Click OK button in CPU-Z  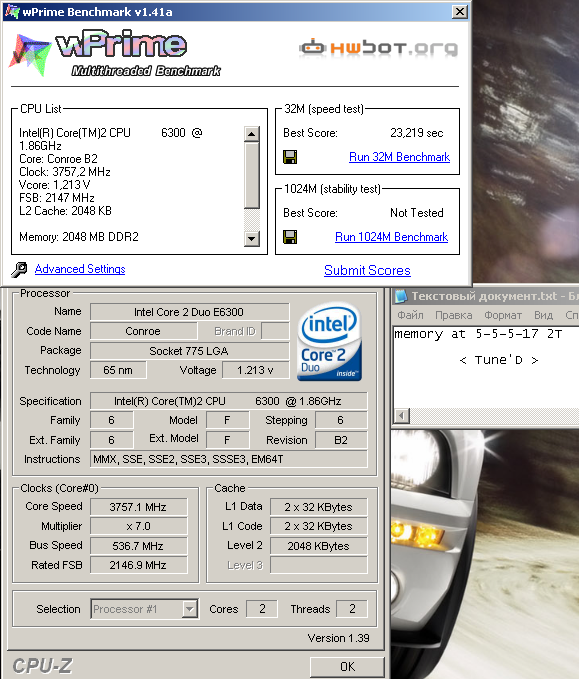tap(347, 666)
